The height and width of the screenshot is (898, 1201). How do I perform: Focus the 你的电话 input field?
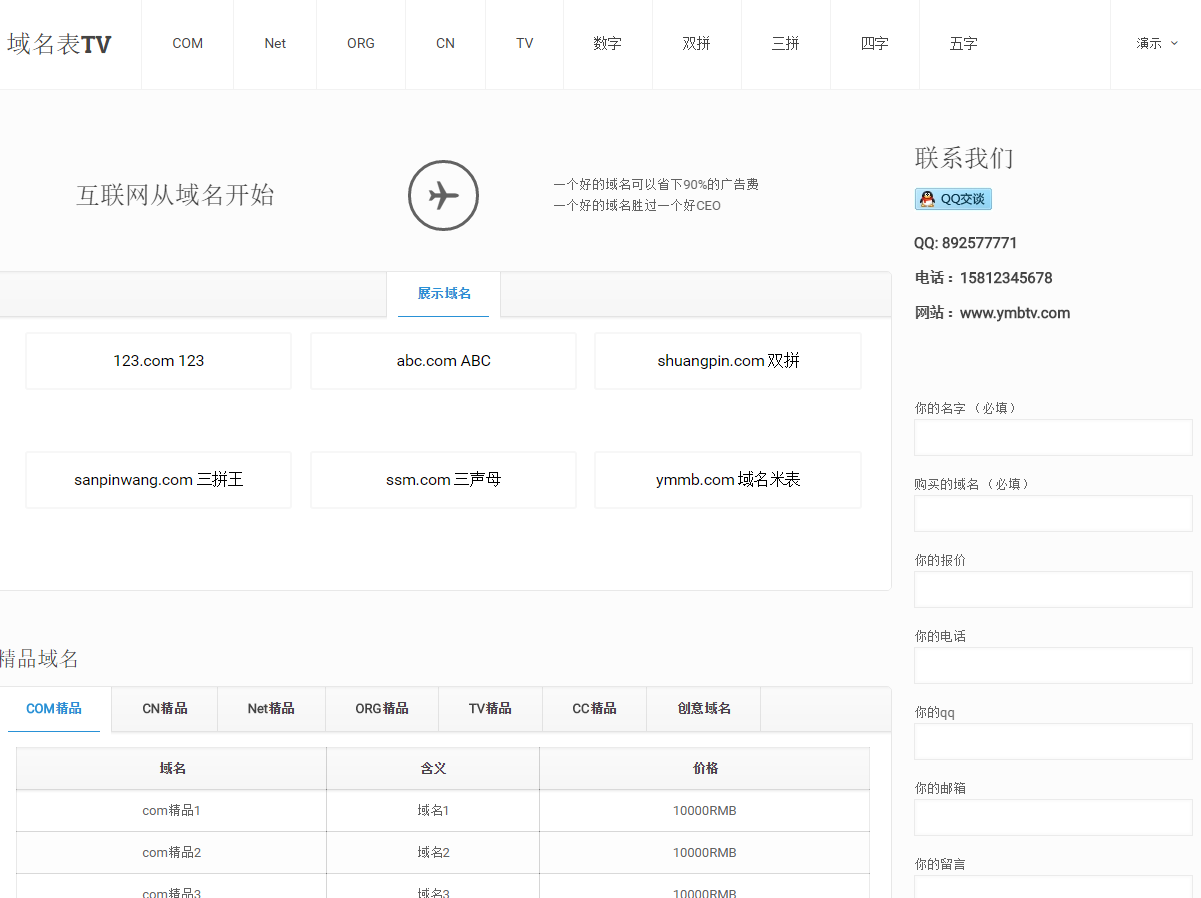coord(1053,666)
